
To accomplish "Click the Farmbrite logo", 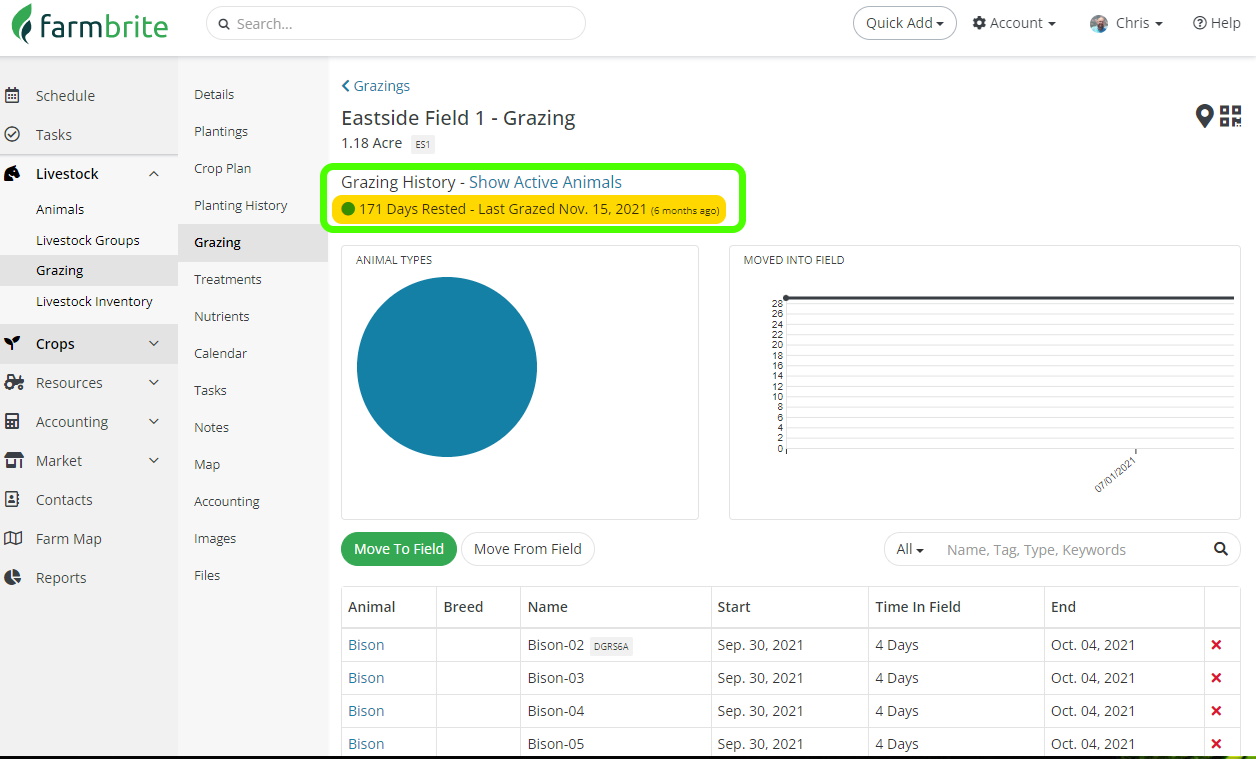I will point(90,24).
